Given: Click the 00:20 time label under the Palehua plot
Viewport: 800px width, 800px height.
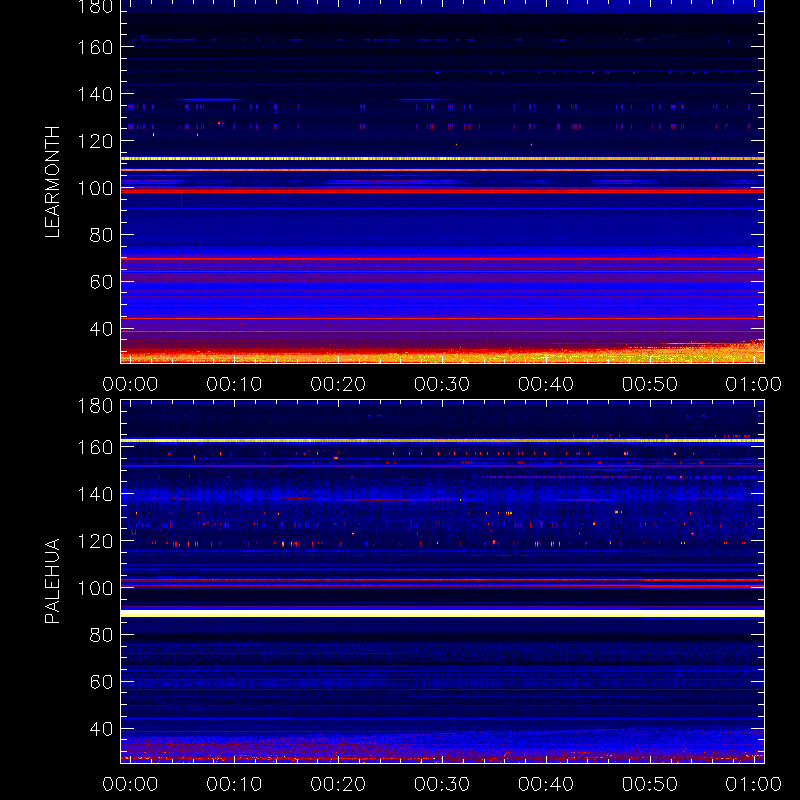Looking at the screenshot, I should 338,784.
